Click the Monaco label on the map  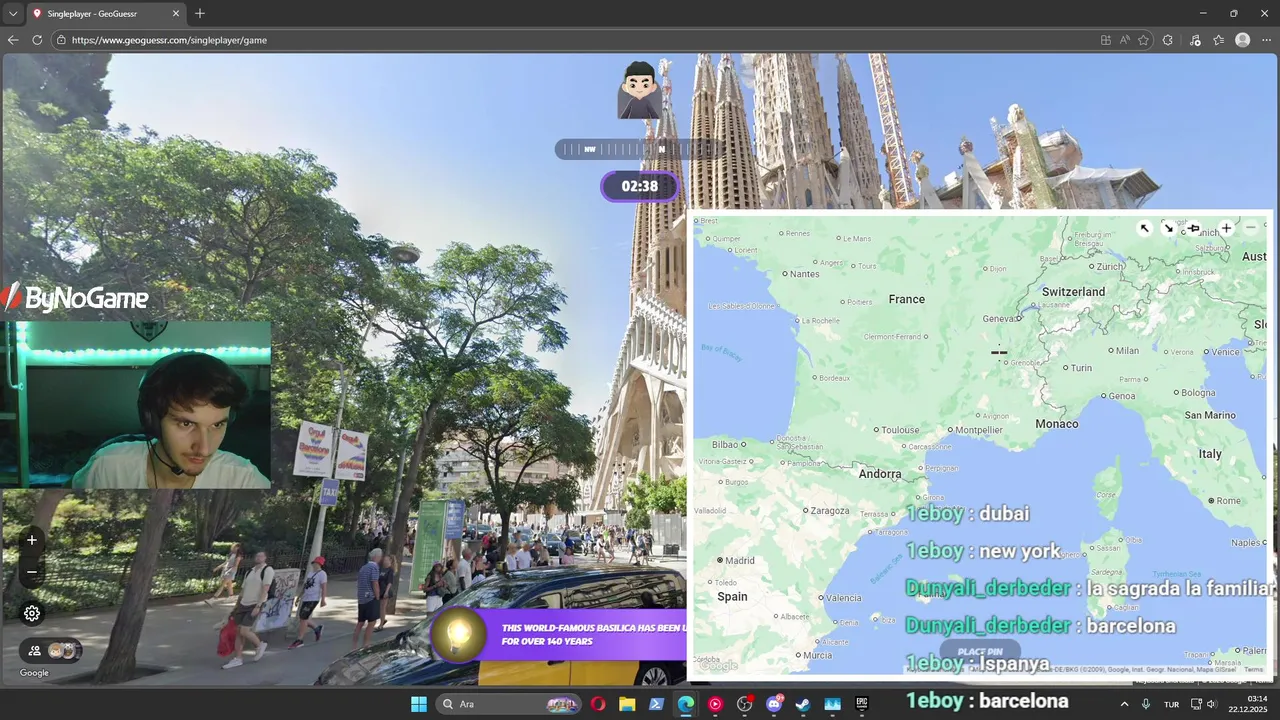[x=1057, y=424]
